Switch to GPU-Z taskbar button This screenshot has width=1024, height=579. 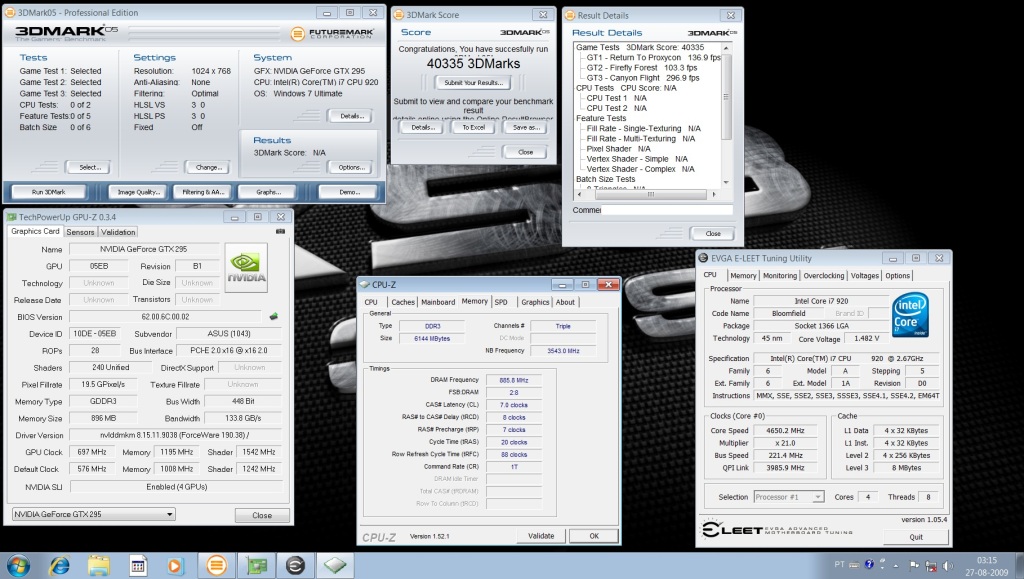pyautogui.click(x=256, y=565)
